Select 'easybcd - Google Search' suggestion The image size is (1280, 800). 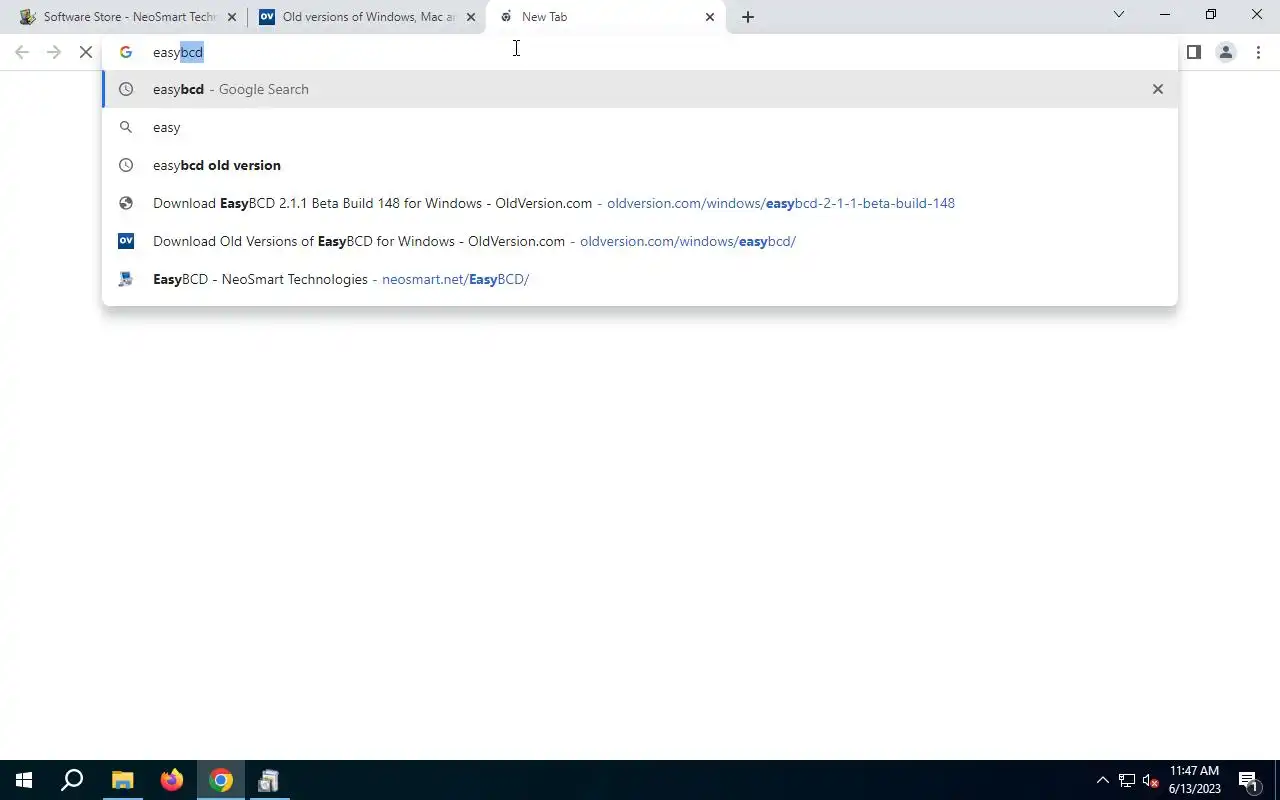point(640,89)
